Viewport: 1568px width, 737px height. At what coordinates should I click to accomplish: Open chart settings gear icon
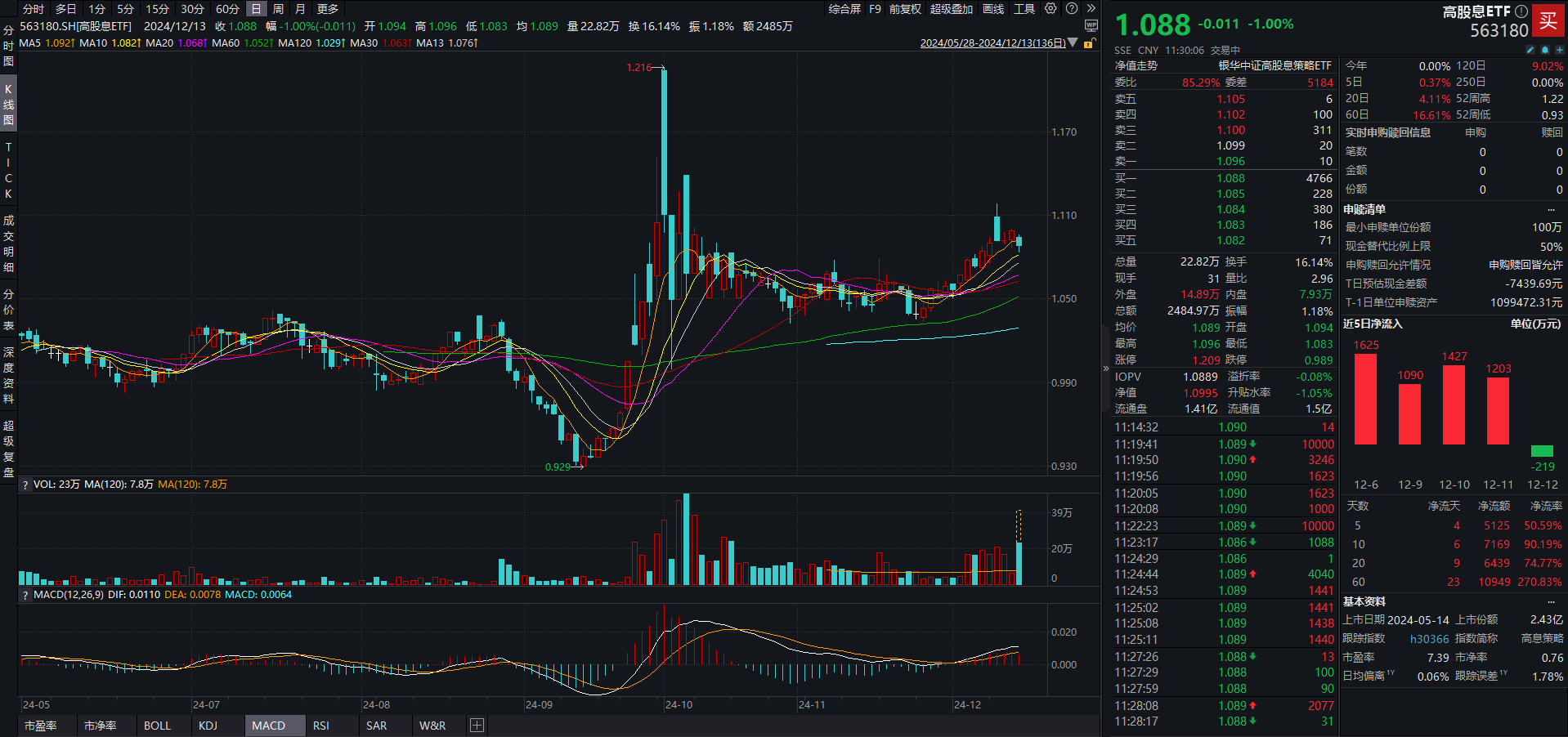[1051, 9]
